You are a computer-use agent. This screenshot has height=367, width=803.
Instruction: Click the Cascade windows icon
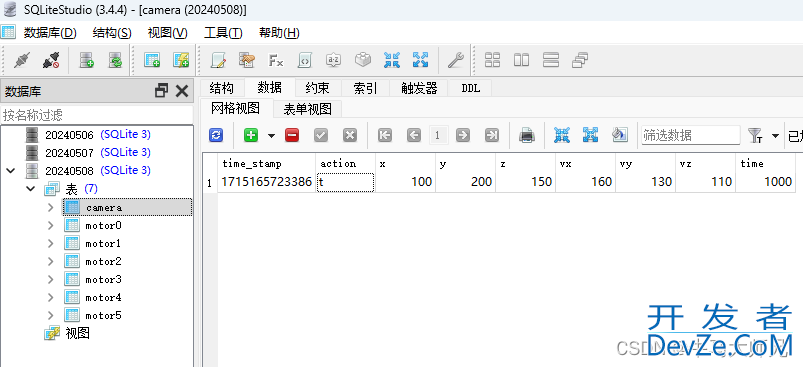[x=580, y=60]
